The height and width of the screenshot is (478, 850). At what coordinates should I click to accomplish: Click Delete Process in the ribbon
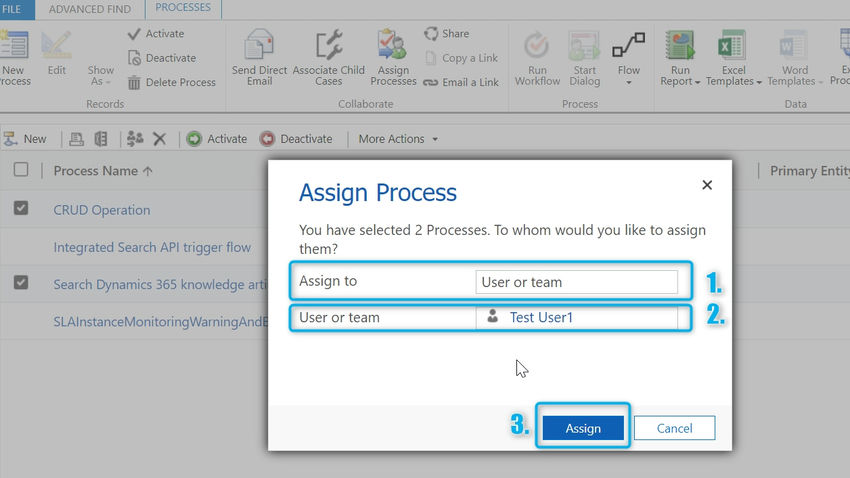coord(172,82)
